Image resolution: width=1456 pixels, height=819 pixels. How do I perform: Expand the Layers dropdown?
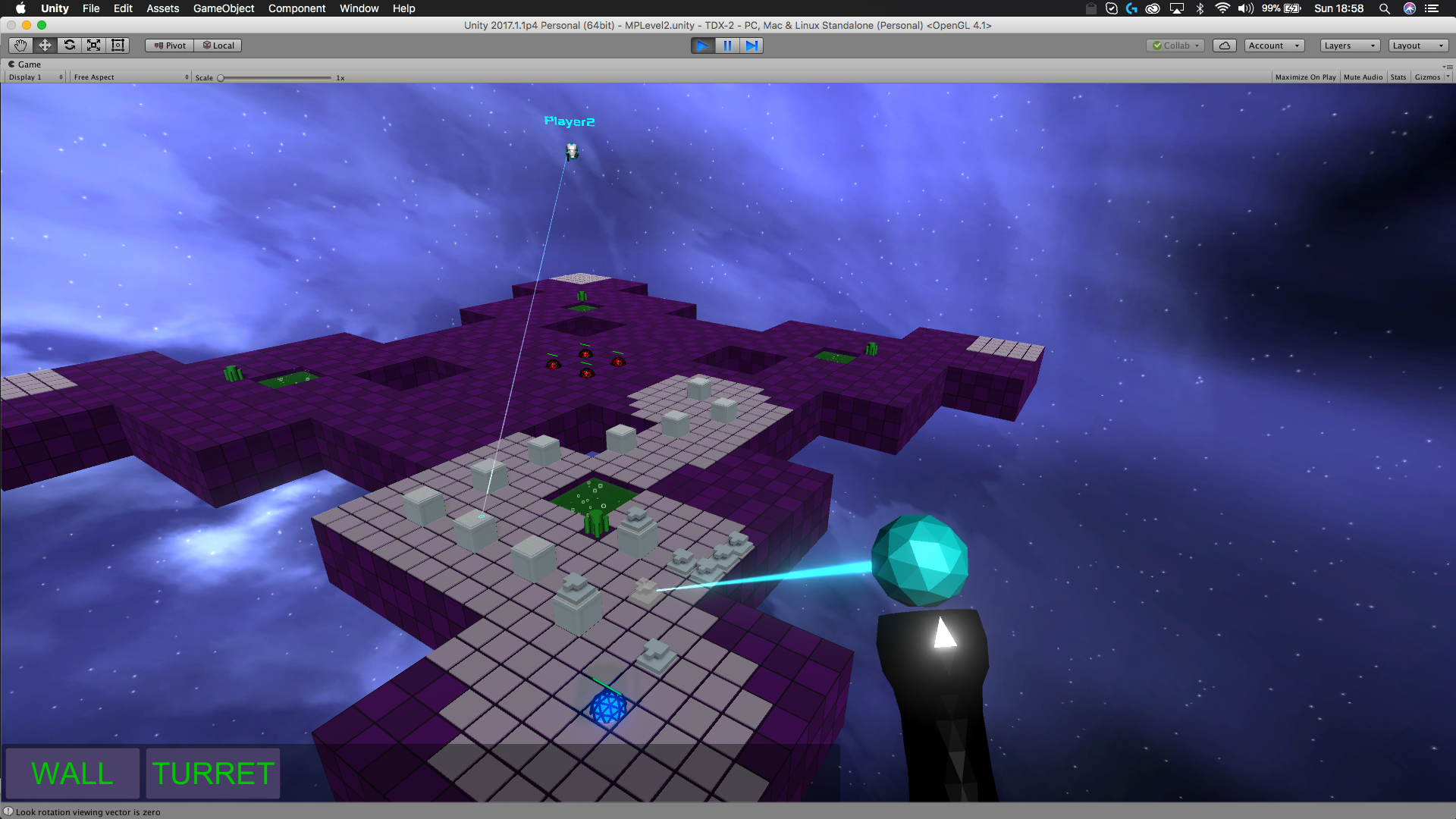click(x=1349, y=45)
